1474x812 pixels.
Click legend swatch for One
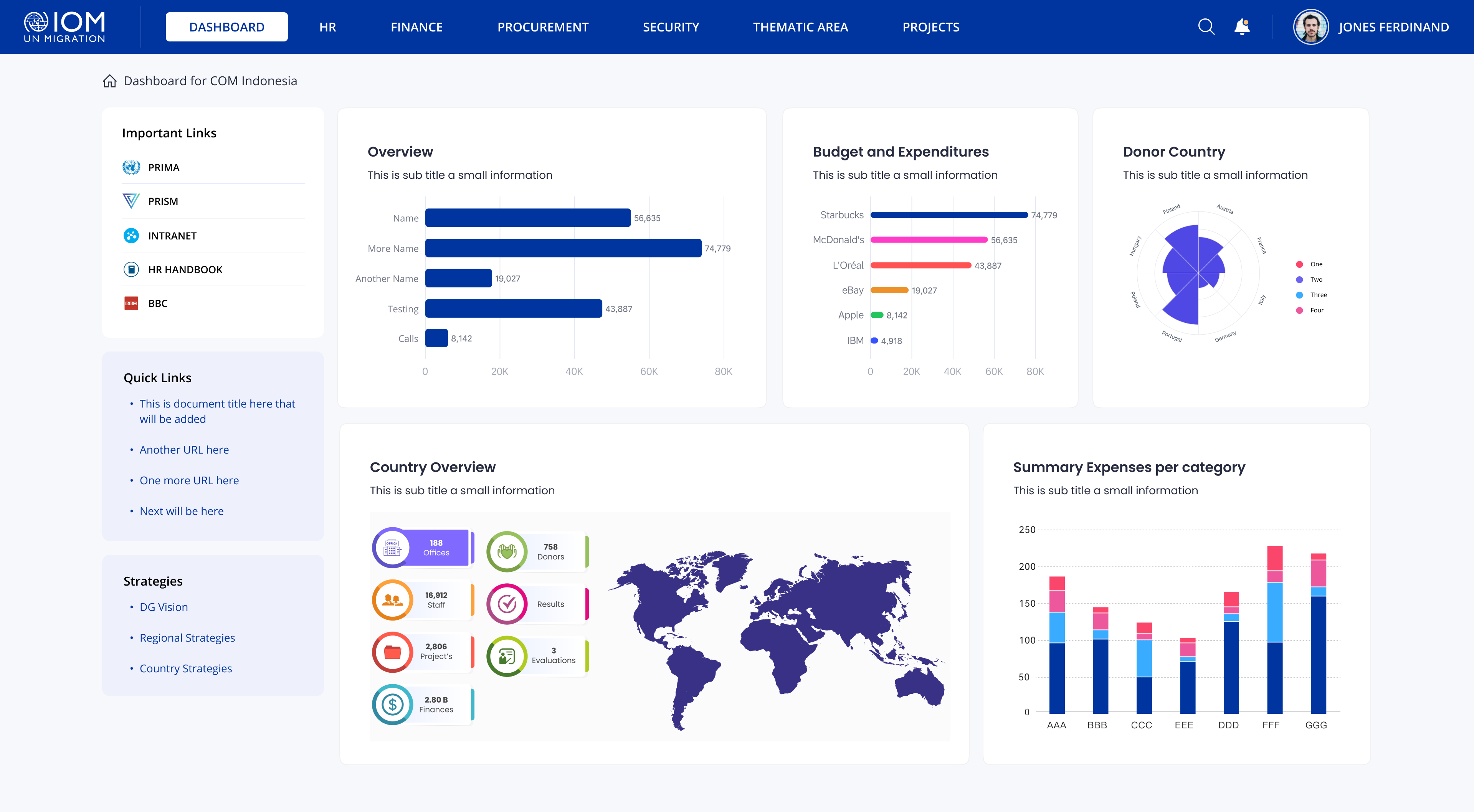coord(1299,264)
